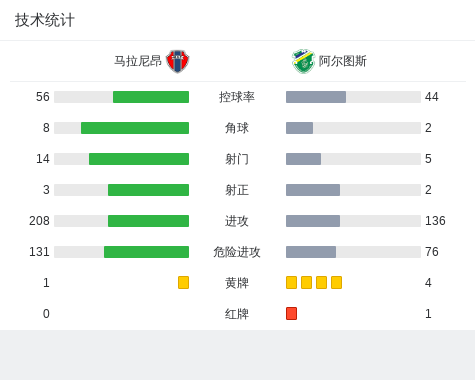Screen dimensions: 475x380
Task: Open the 马拉尼昂 team name link
Action: coord(138,61)
